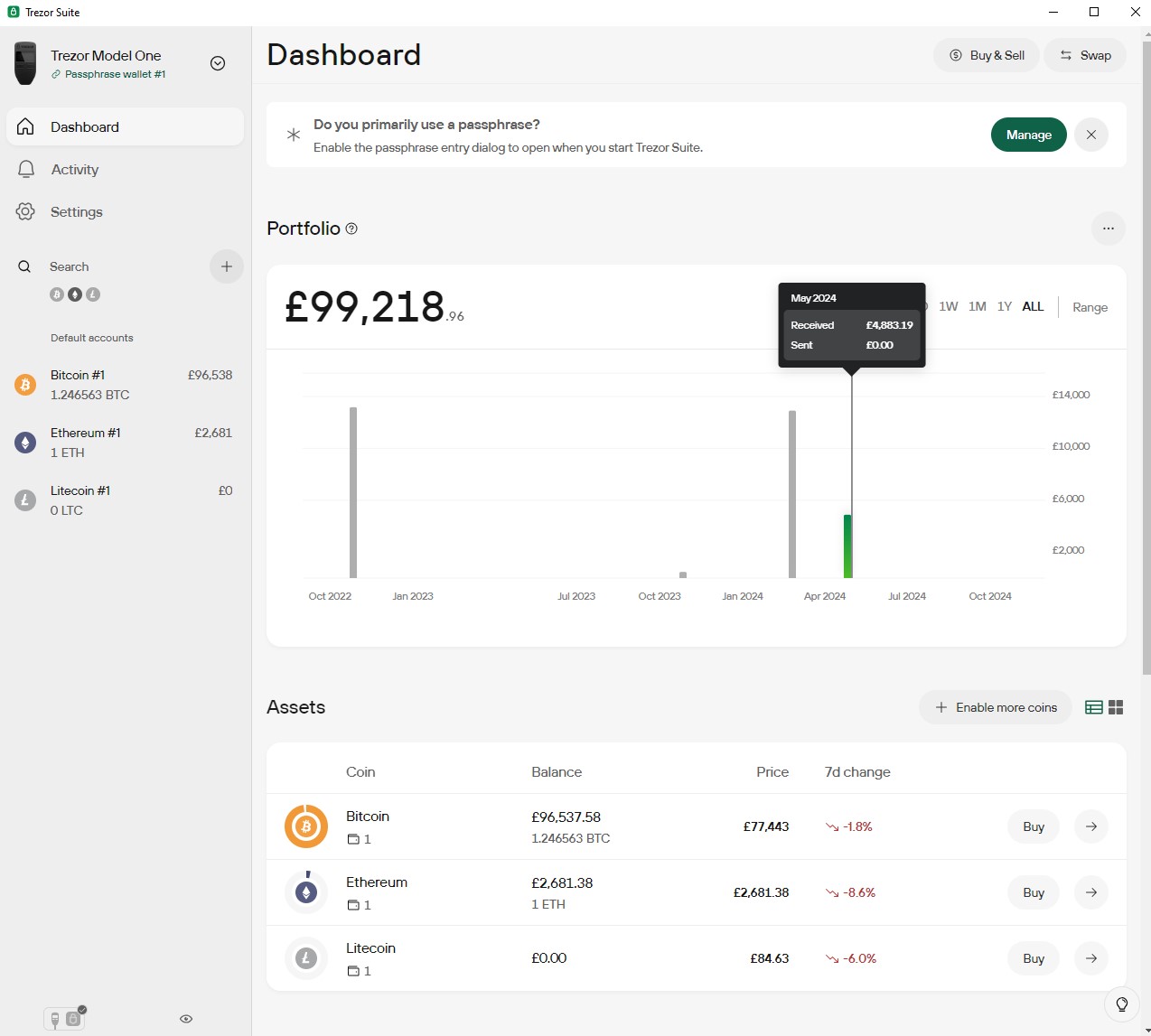Click the Swap button
1151x1036 pixels.
(x=1085, y=55)
